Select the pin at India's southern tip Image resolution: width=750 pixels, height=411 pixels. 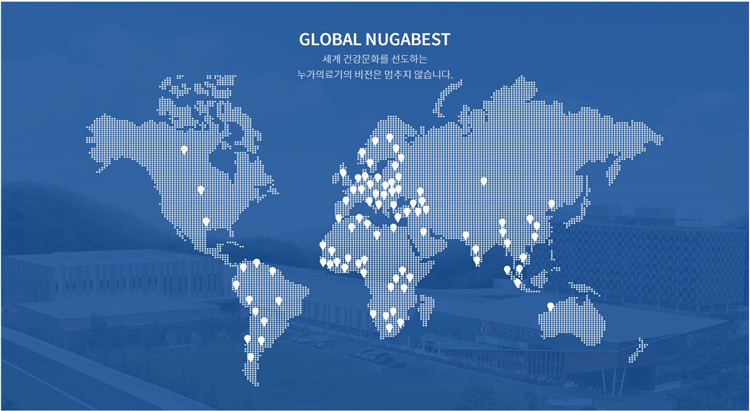[x=477, y=260]
